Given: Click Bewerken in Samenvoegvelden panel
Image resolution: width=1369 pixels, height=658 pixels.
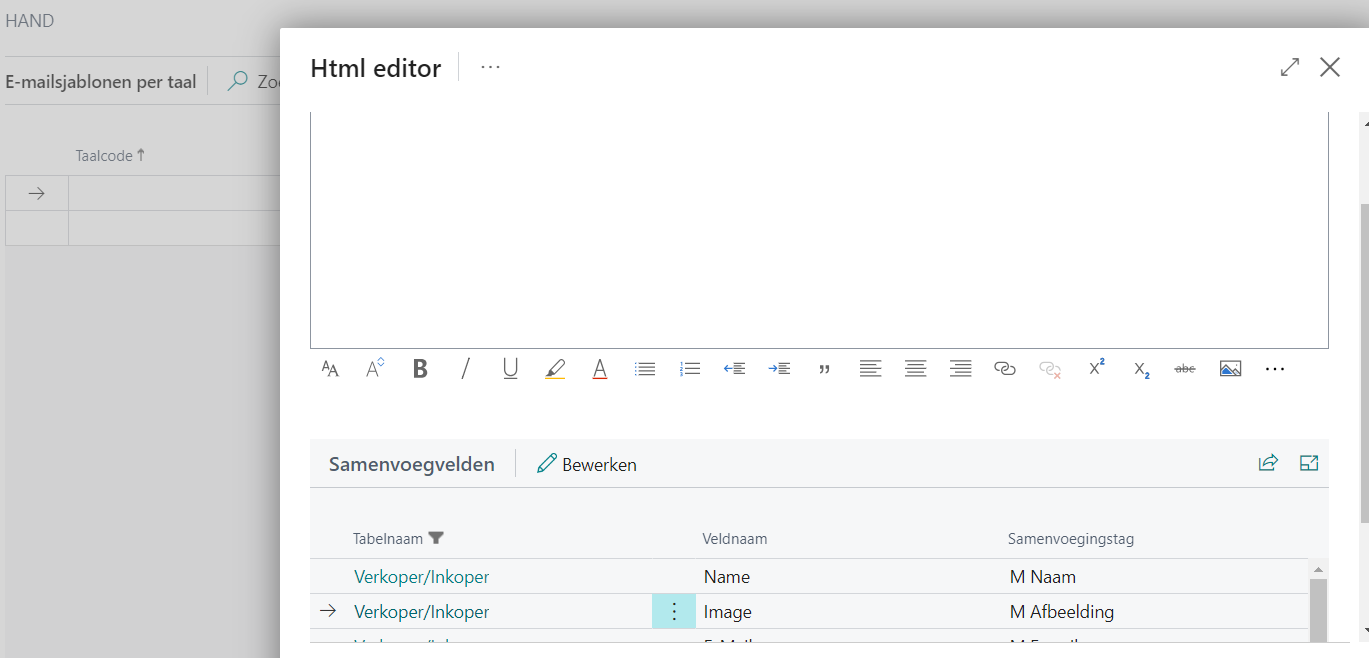Looking at the screenshot, I should click(587, 464).
